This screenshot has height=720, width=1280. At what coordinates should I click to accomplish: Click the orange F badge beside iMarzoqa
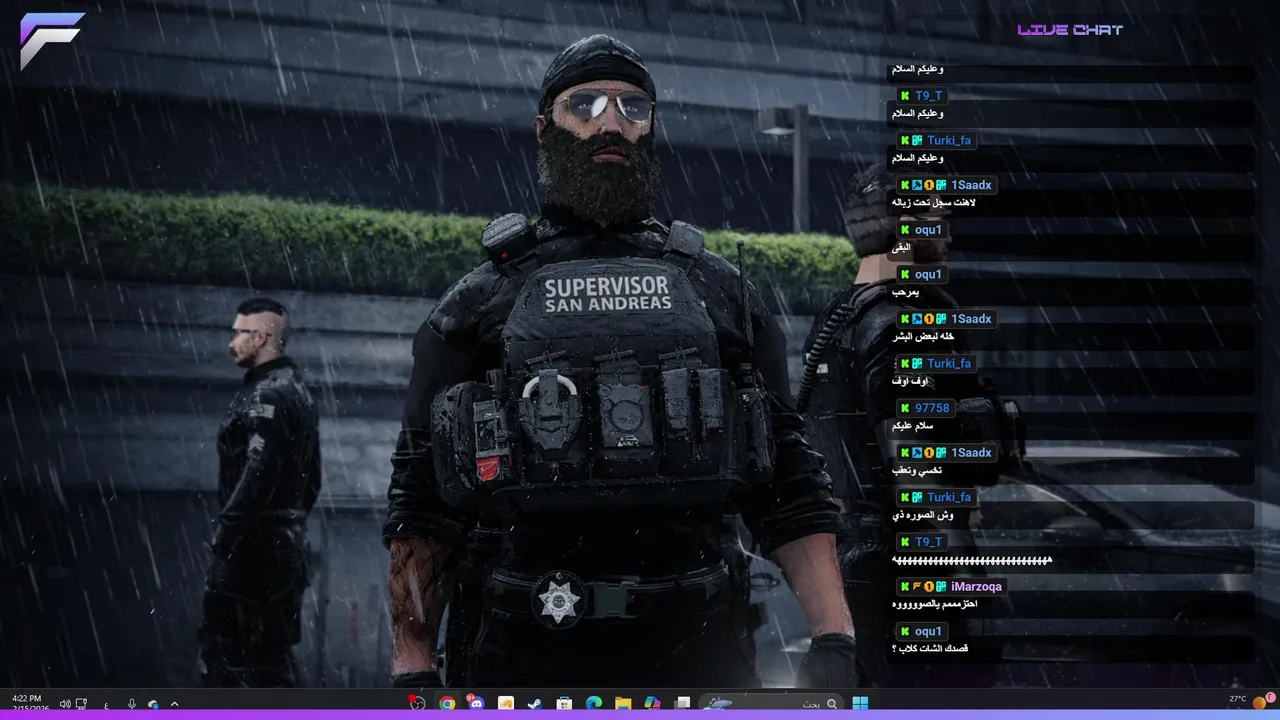[916, 586]
